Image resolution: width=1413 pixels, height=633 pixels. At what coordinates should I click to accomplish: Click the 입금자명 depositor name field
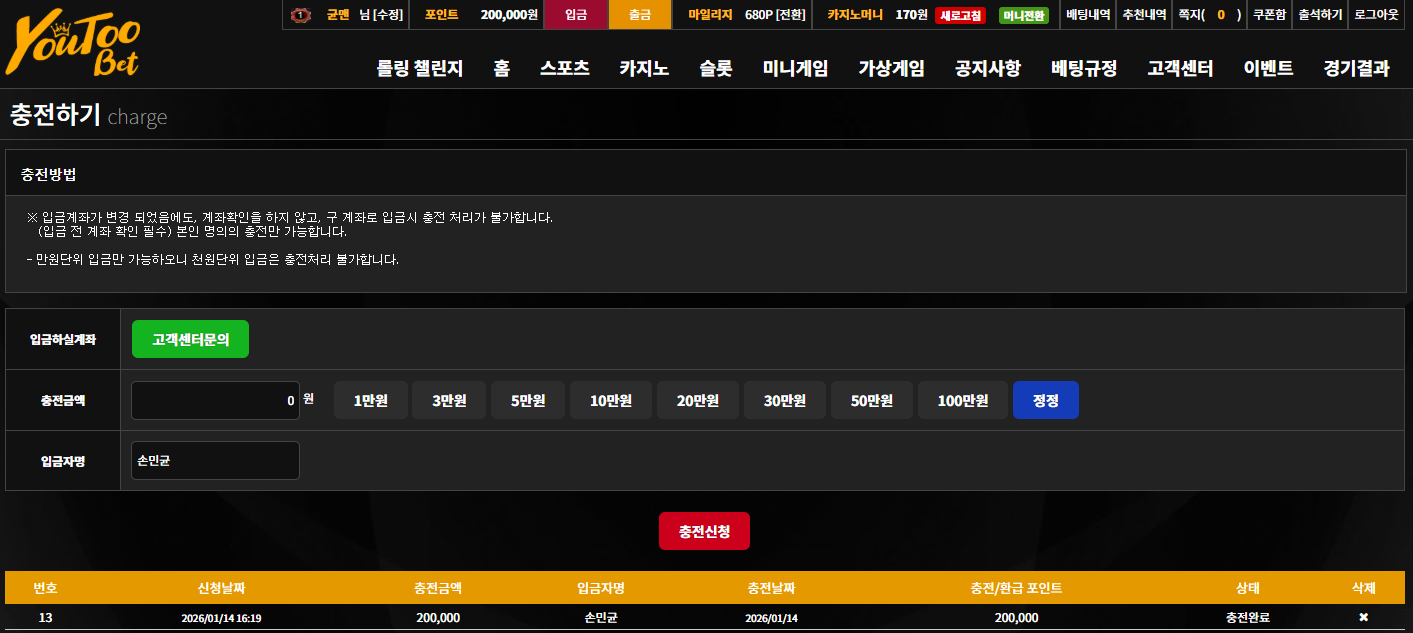point(216,460)
